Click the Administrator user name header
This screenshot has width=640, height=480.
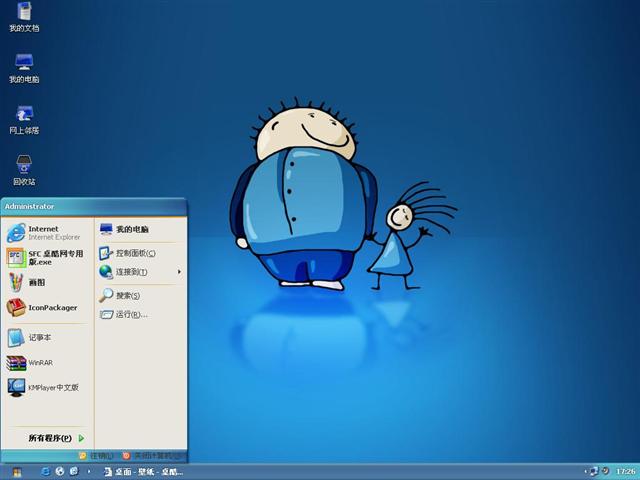(29, 207)
